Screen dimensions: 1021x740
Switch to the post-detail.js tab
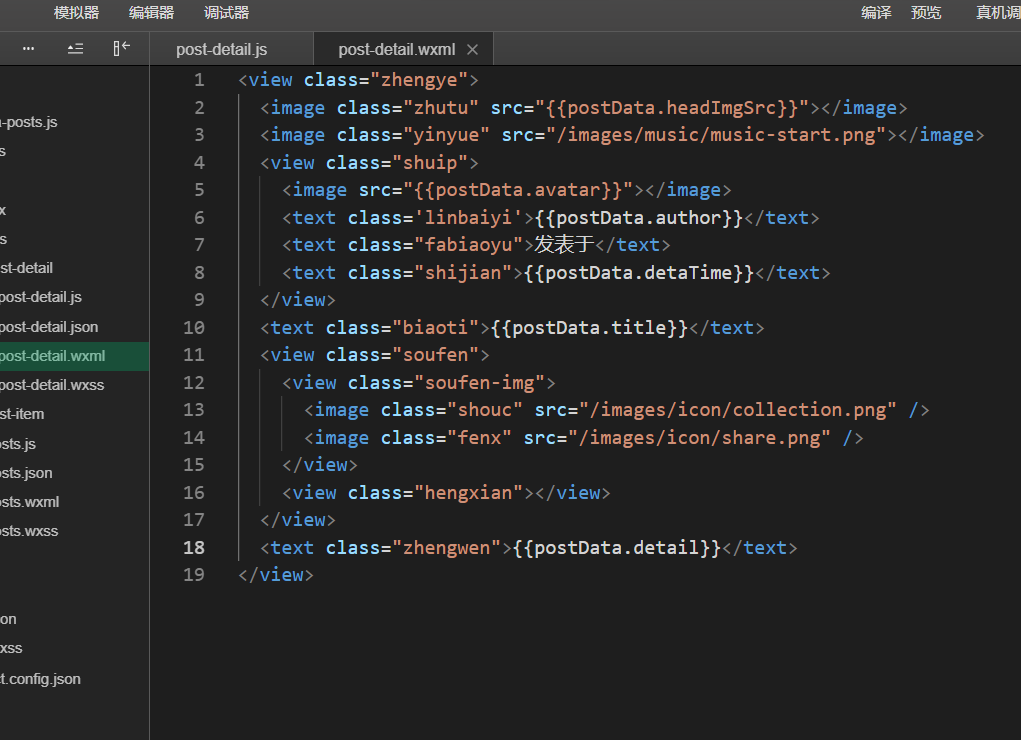point(221,50)
